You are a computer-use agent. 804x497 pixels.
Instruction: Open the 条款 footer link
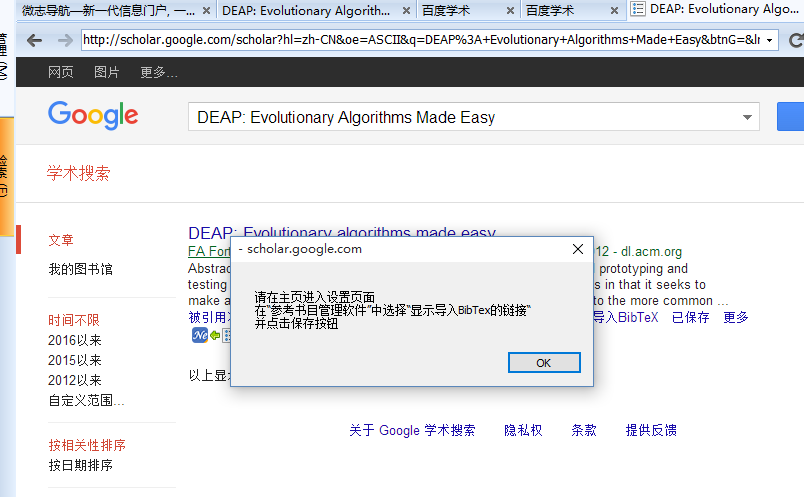(x=584, y=430)
